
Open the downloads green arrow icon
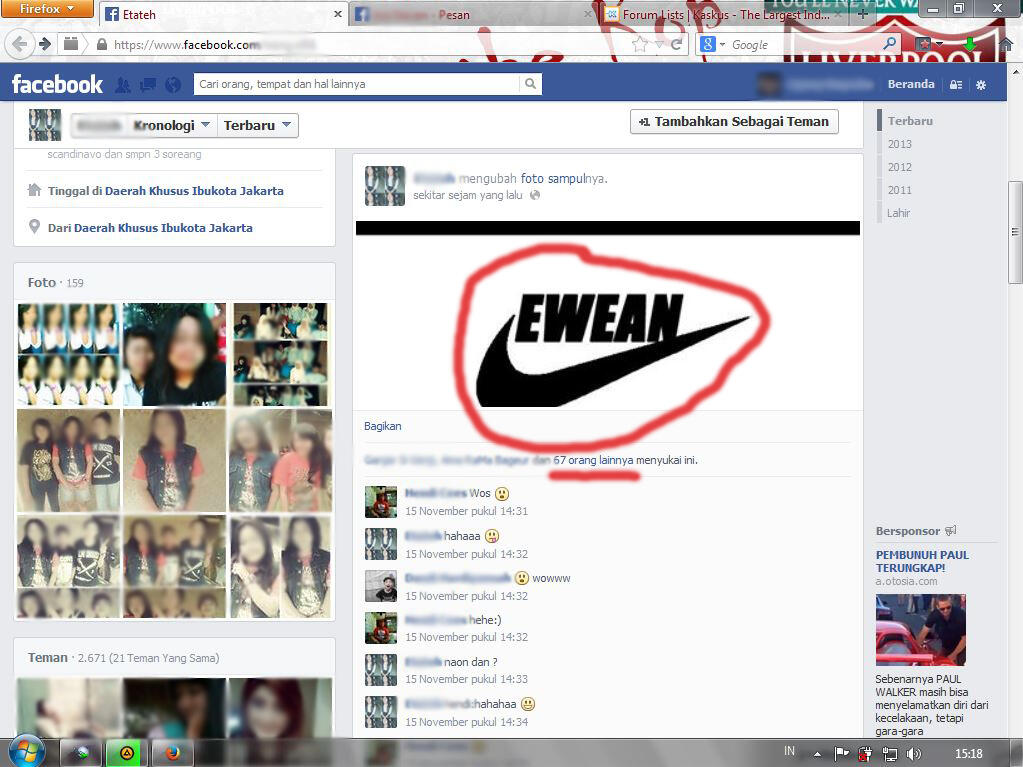970,44
